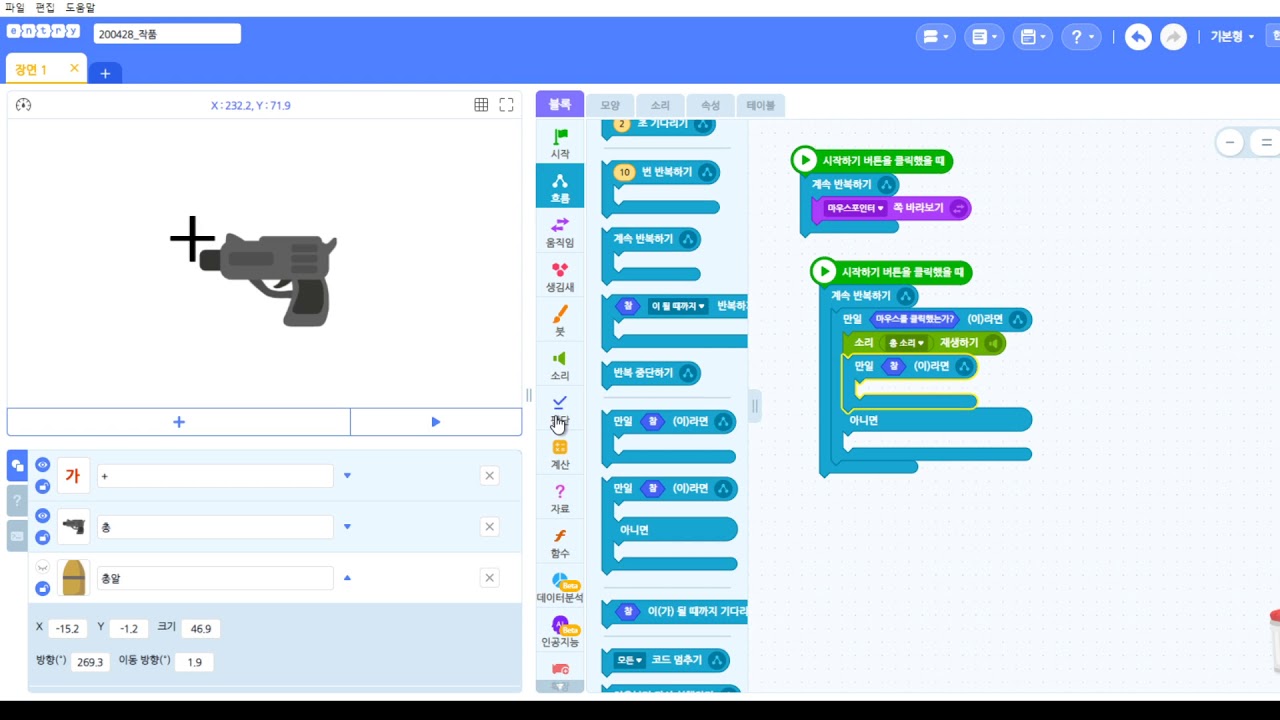Switch to the 소리 (Sound) tab
Screen dimensions: 1280x720
(x=660, y=105)
